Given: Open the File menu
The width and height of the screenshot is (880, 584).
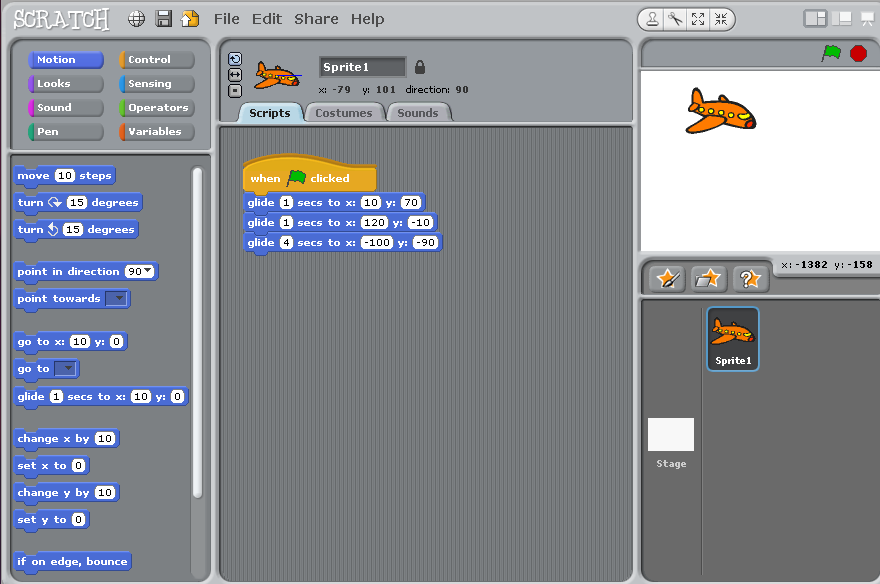Looking at the screenshot, I should pos(226,19).
